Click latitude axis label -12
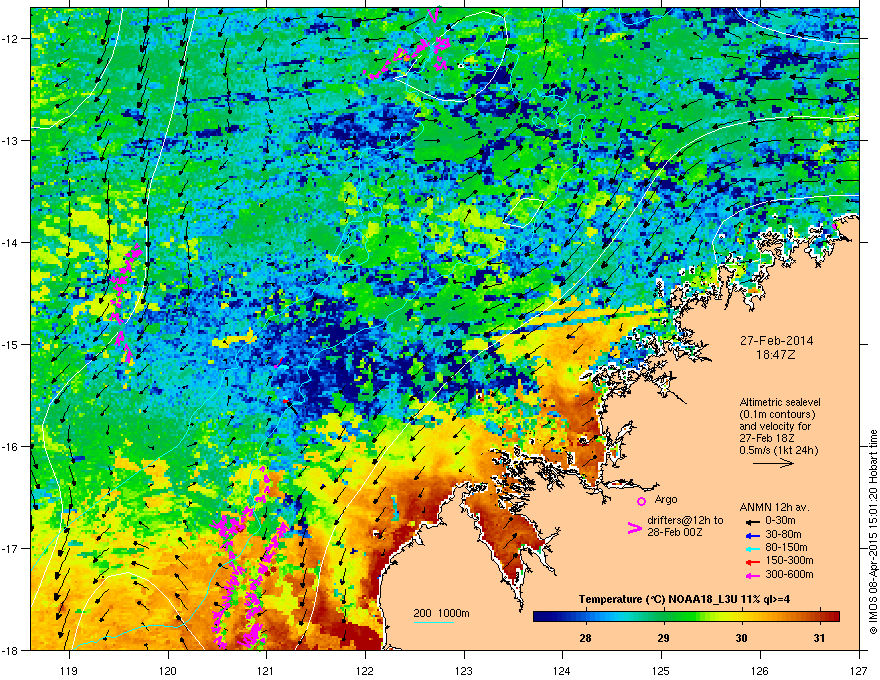The height and width of the screenshot is (680, 880). pos(11,38)
